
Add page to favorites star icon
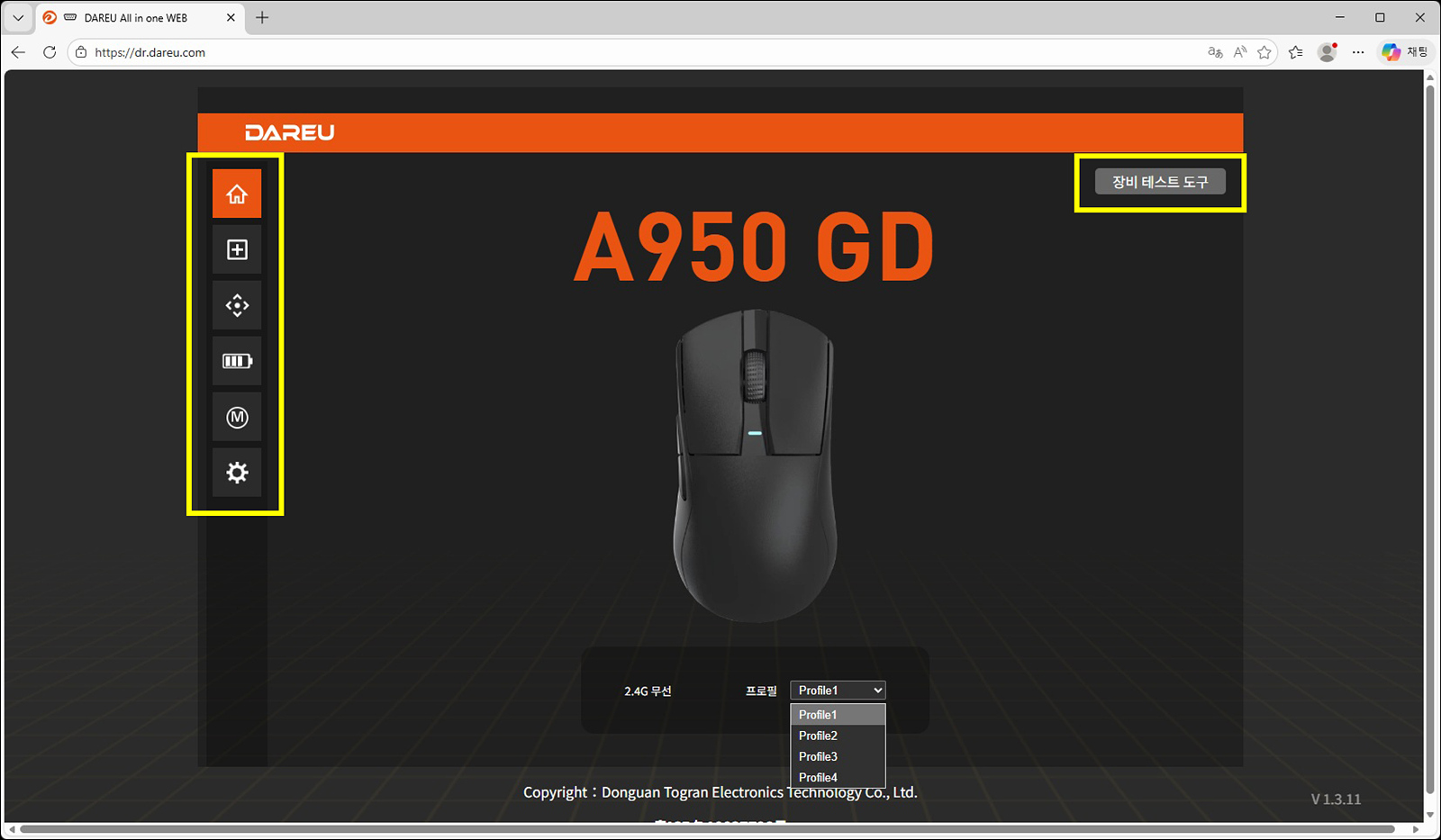click(x=1264, y=52)
